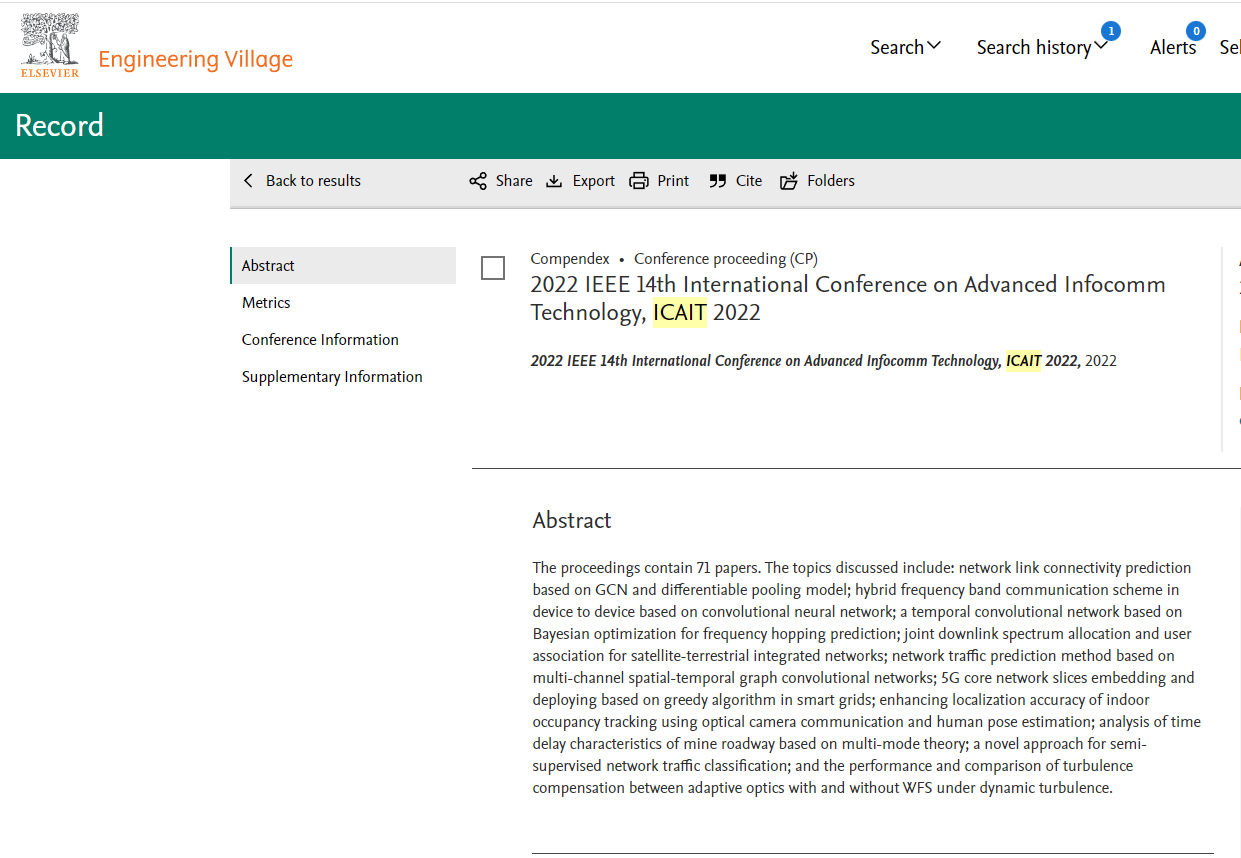Click the back arrow chevron icon
The image size is (1241, 858).
tap(249, 181)
